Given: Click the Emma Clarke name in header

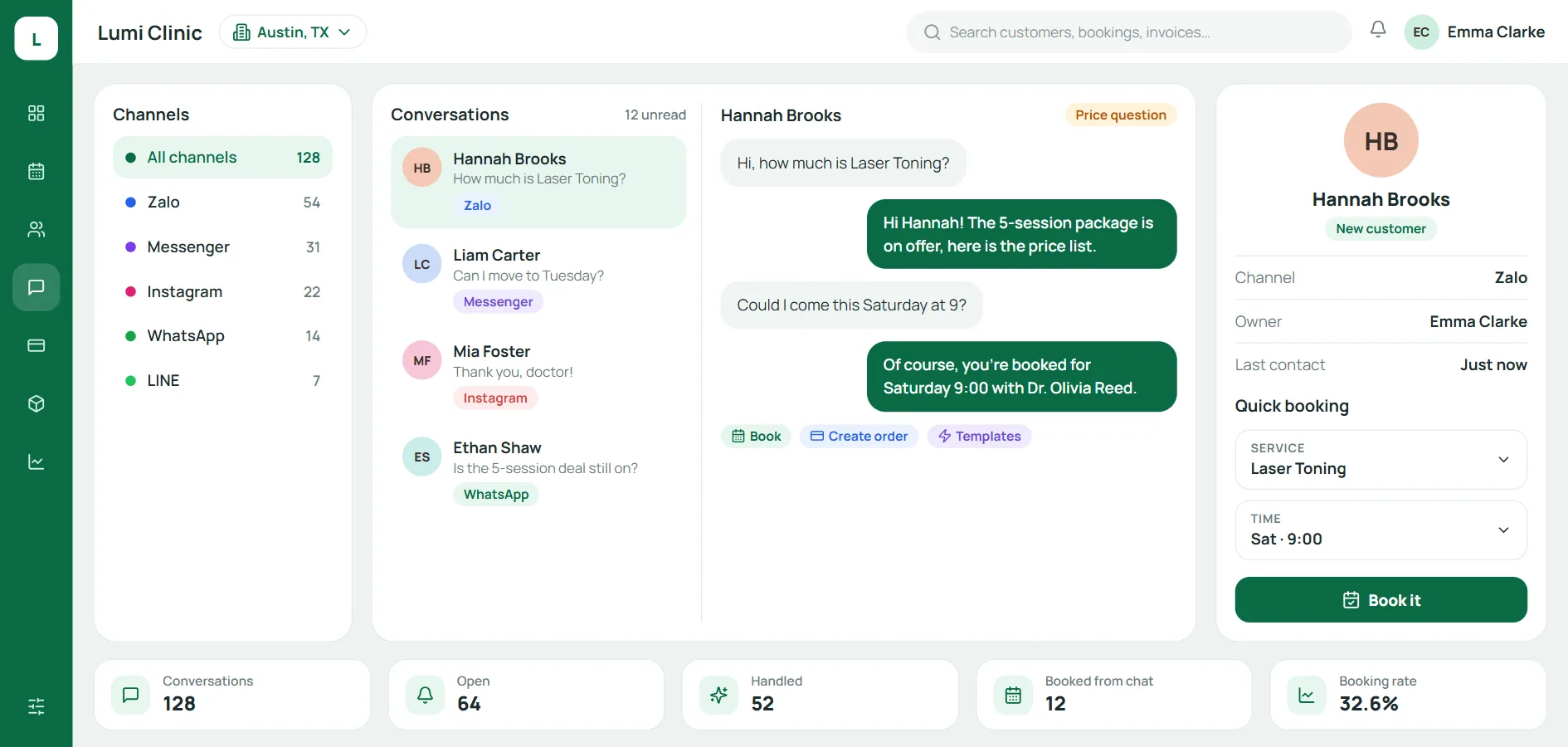Looking at the screenshot, I should (x=1496, y=32).
